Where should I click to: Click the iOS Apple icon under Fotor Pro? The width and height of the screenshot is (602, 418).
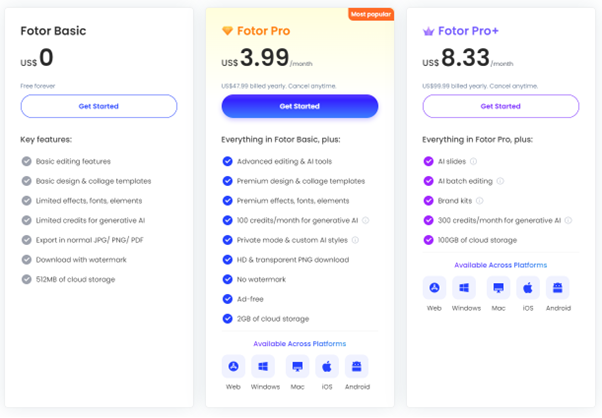(x=326, y=366)
